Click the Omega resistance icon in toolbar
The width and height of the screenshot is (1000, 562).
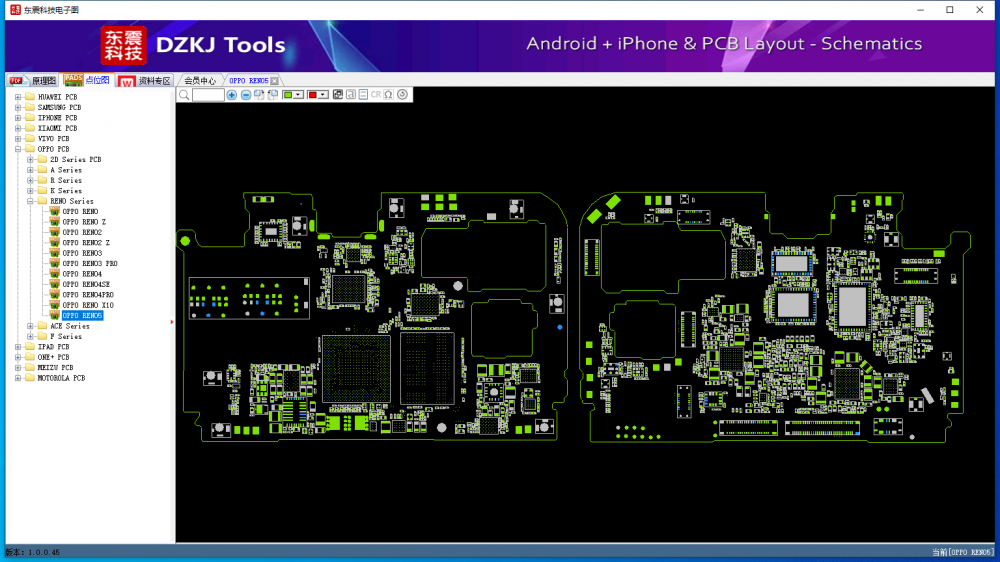coord(388,95)
